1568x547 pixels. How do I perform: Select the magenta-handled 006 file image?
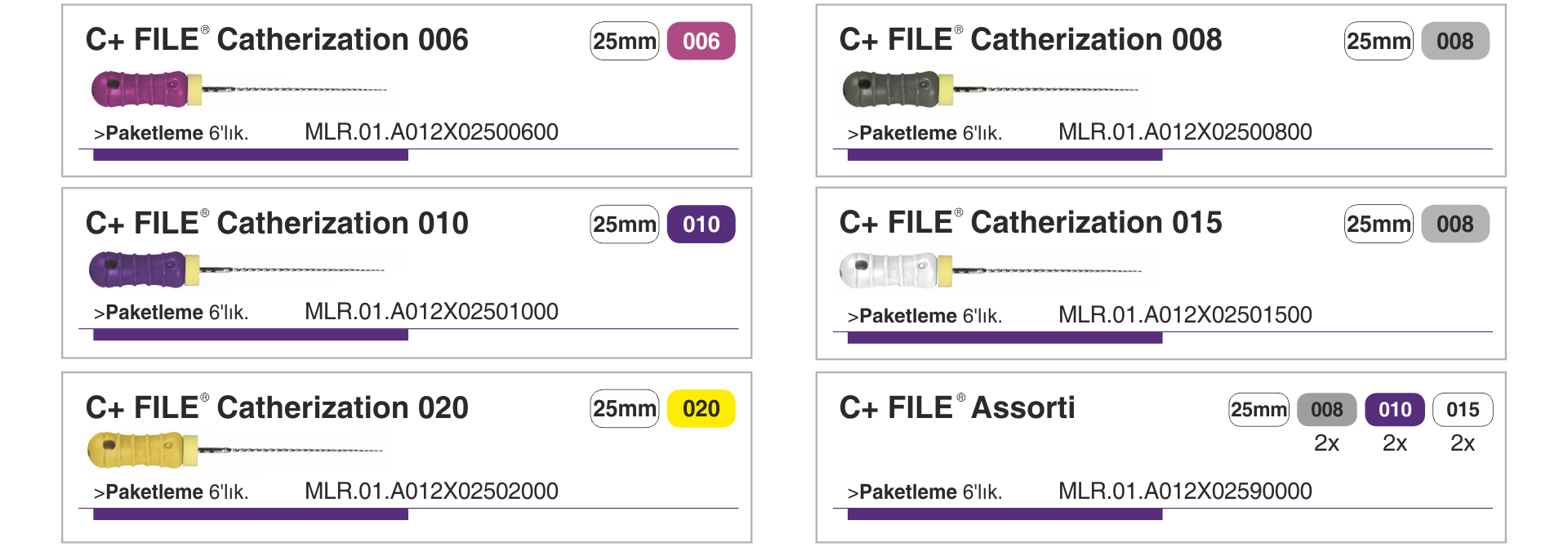(x=238, y=89)
